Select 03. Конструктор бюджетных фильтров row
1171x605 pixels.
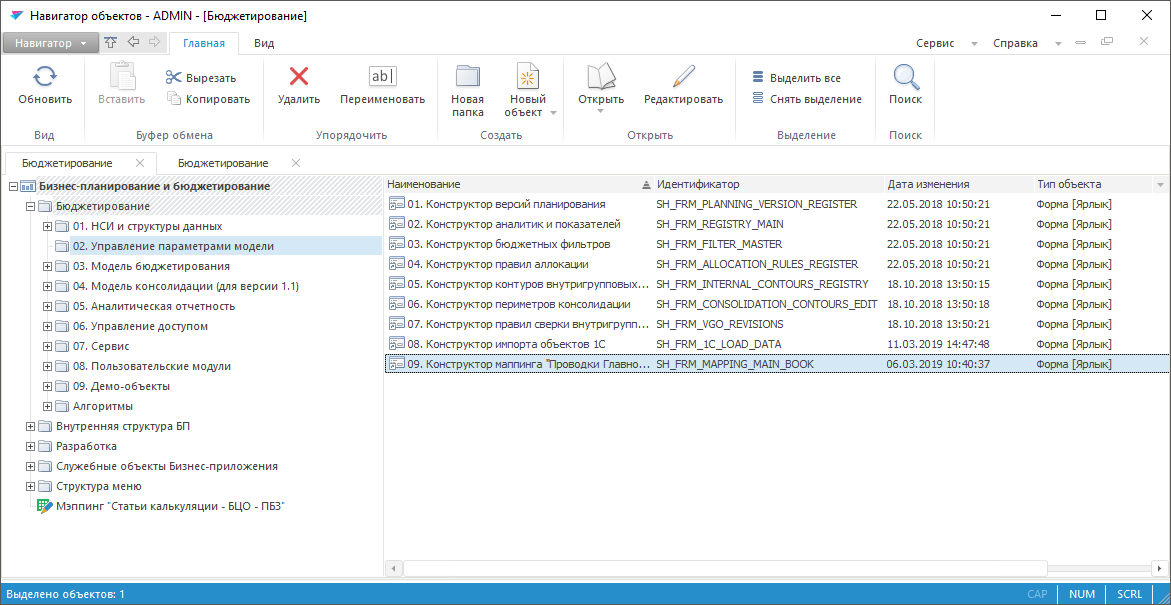[x=777, y=244]
